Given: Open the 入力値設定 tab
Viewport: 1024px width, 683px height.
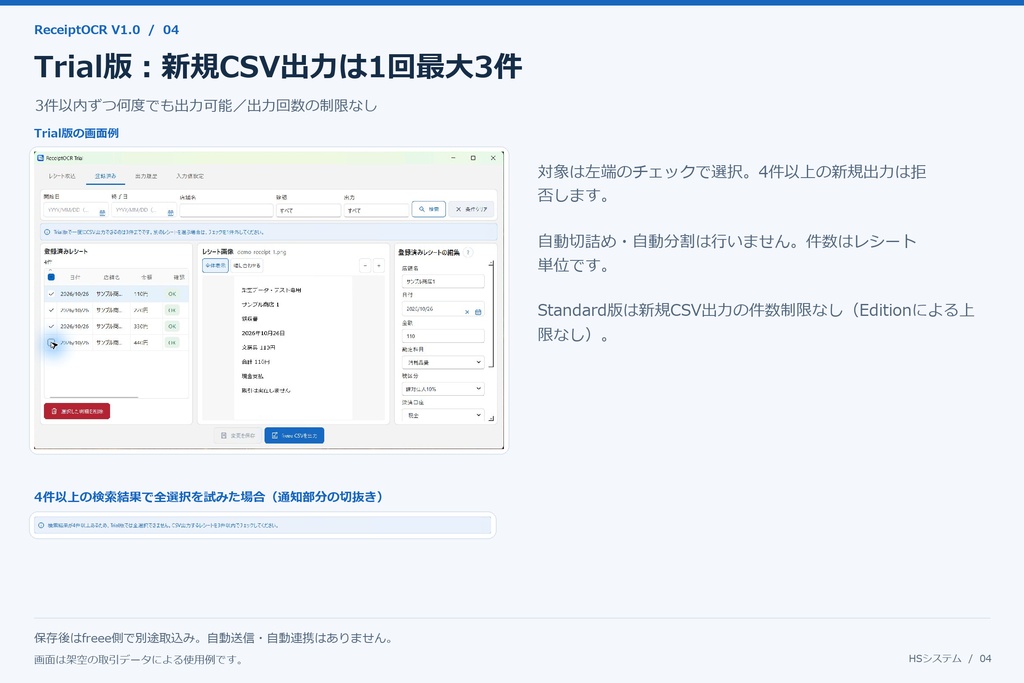Looking at the screenshot, I should point(189,176).
